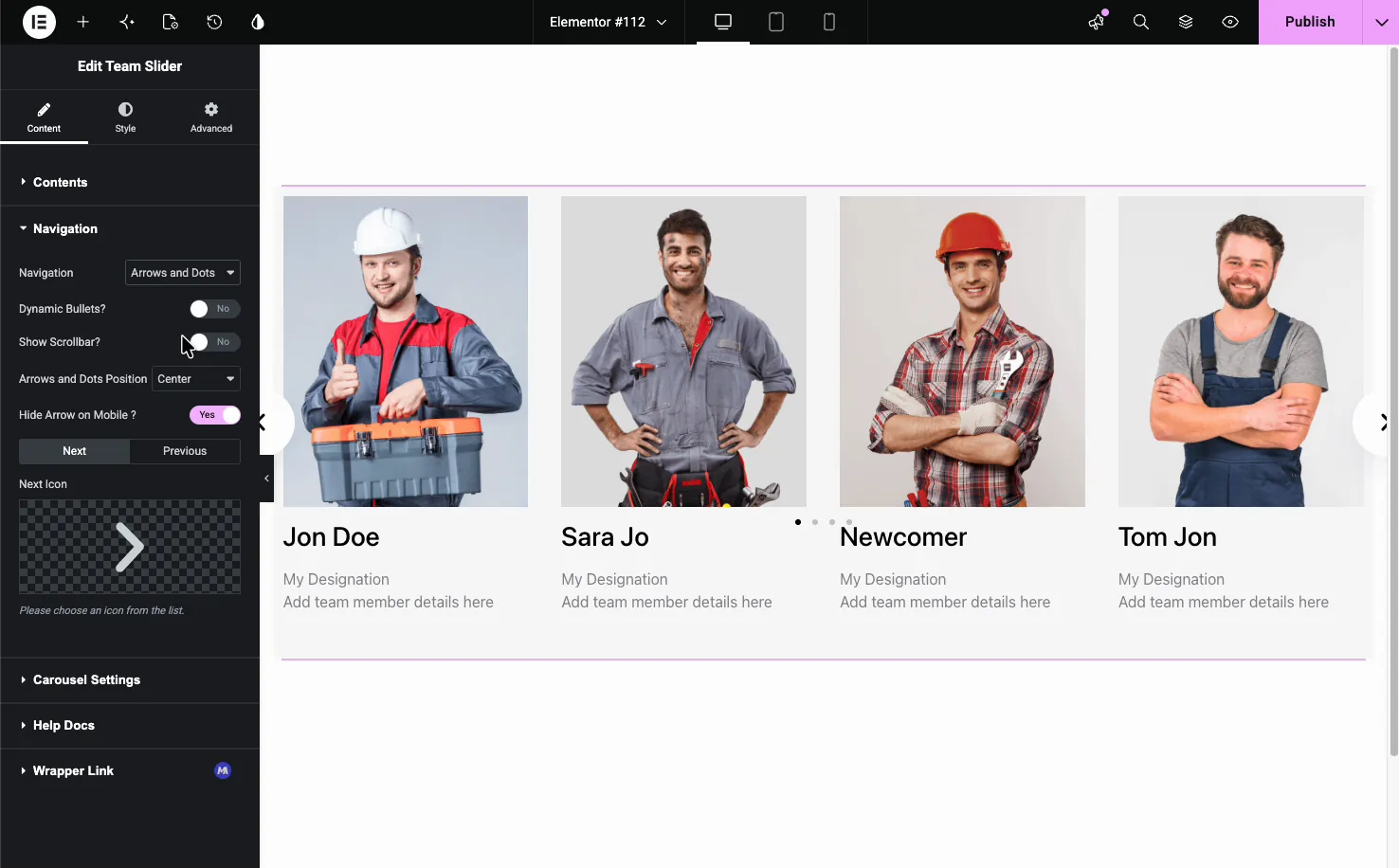Click the add element plus icon
Image resolution: width=1399 pixels, height=868 pixels.
tap(83, 22)
